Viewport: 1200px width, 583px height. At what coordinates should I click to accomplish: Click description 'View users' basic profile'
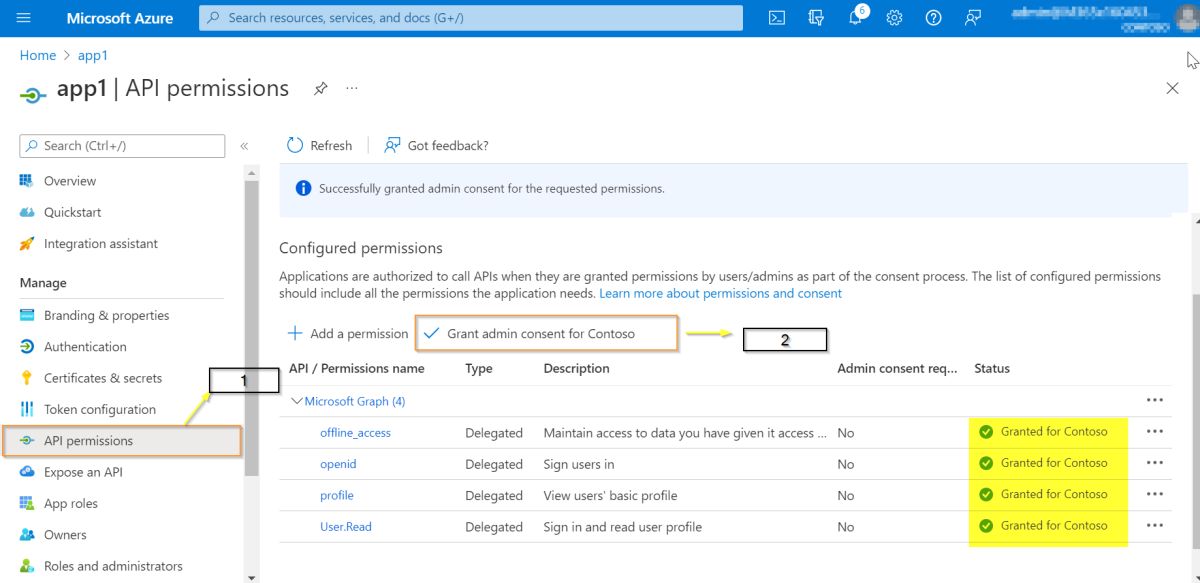tap(610, 495)
